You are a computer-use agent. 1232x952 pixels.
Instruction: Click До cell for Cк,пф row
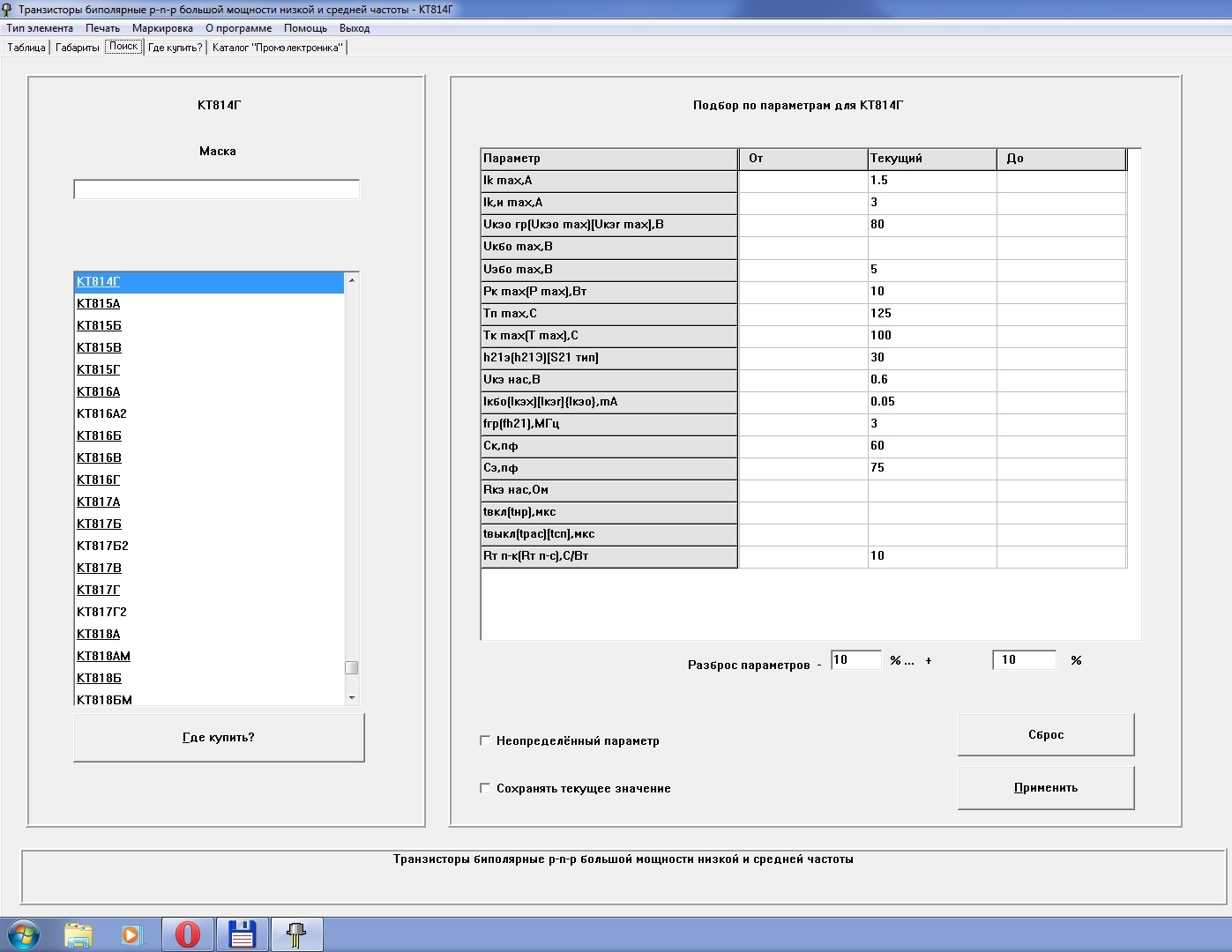(1062, 446)
